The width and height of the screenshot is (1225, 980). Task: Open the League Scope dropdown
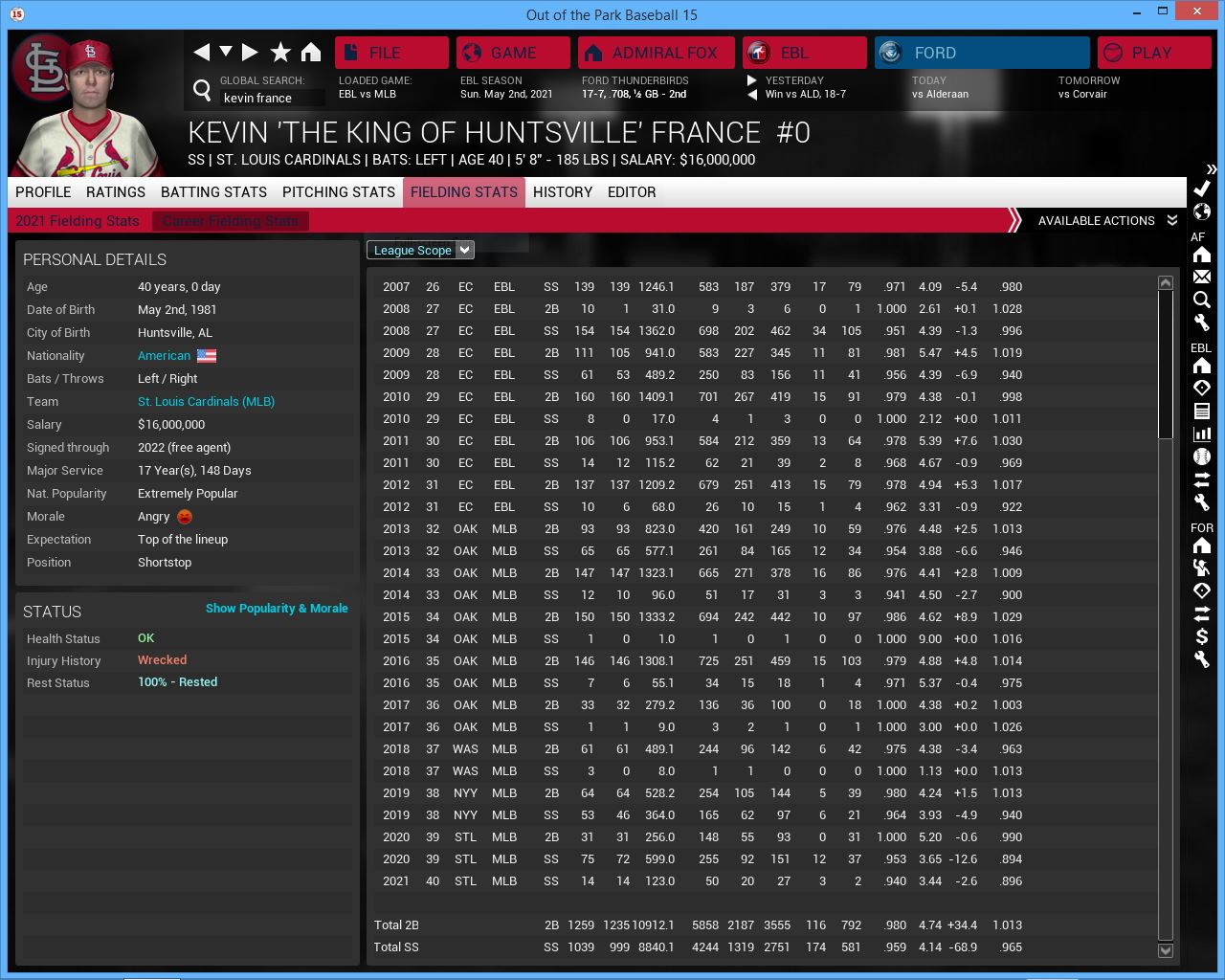coord(420,250)
